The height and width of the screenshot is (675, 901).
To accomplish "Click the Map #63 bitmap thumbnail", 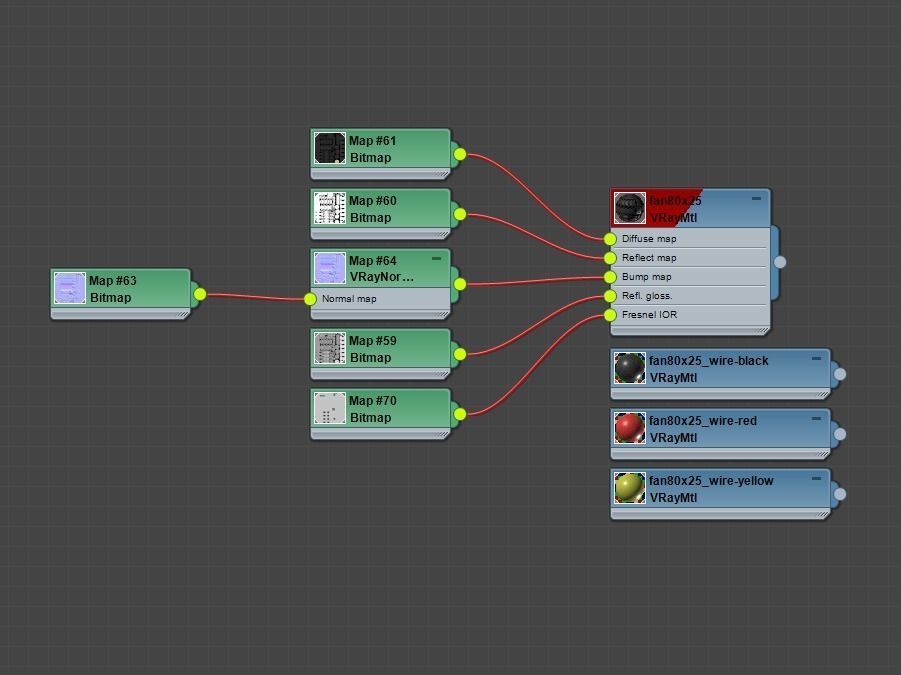I will 70,288.
